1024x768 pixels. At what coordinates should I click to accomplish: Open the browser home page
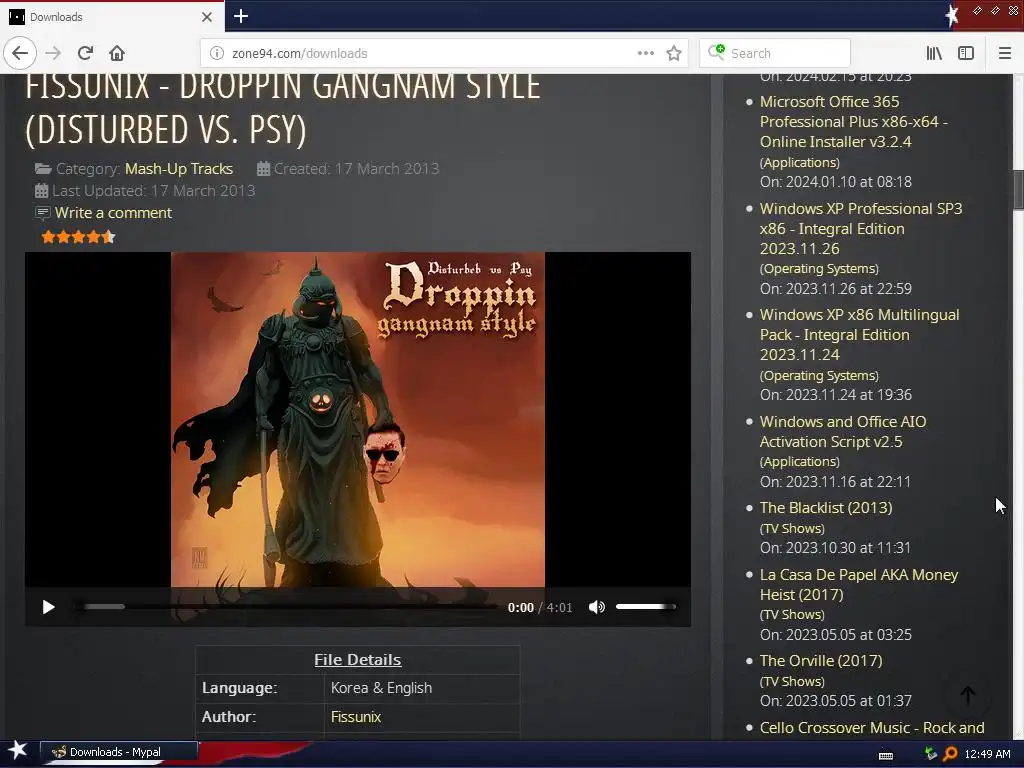click(117, 53)
